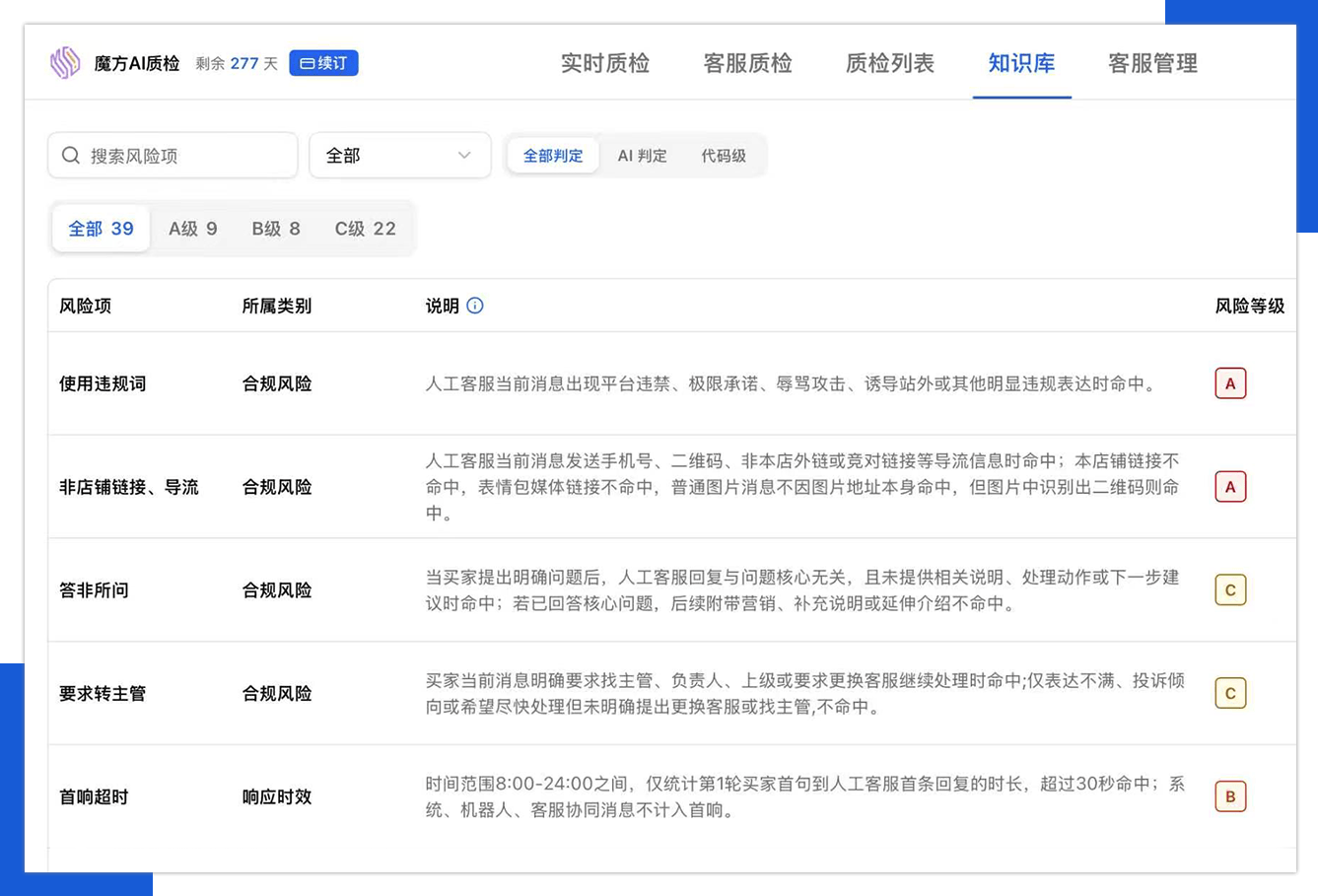Click the 风险等级 column header
Image resolution: width=1318 pixels, height=896 pixels.
pos(1250,306)
